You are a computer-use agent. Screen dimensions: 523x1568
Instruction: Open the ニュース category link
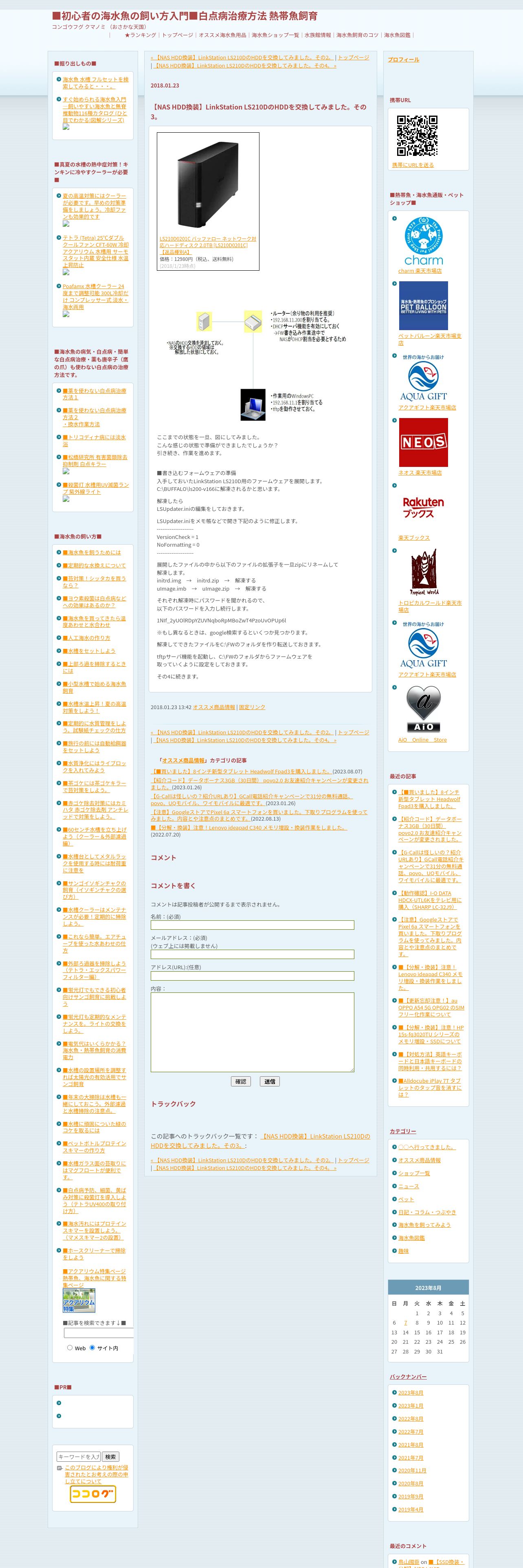click(x=409, y=1186)
